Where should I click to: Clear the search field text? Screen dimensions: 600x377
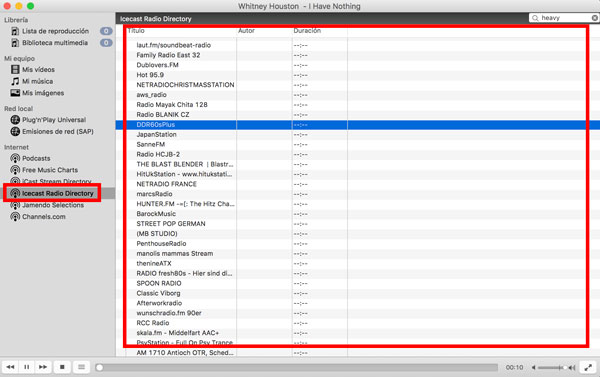pyautogui.click(x=595, y=18)
